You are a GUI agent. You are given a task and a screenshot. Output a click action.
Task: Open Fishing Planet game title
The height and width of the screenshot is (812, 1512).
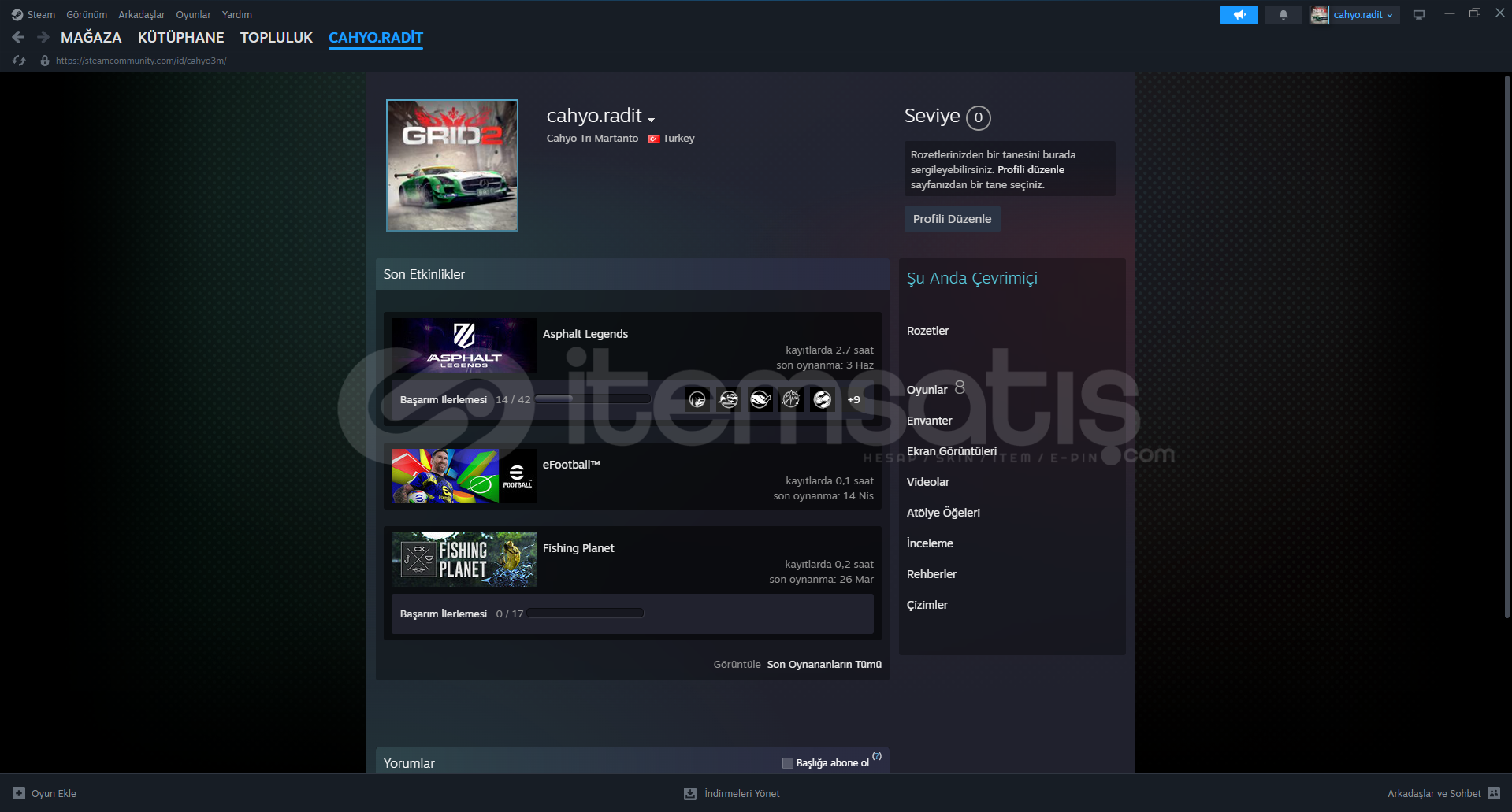(578, 548)
